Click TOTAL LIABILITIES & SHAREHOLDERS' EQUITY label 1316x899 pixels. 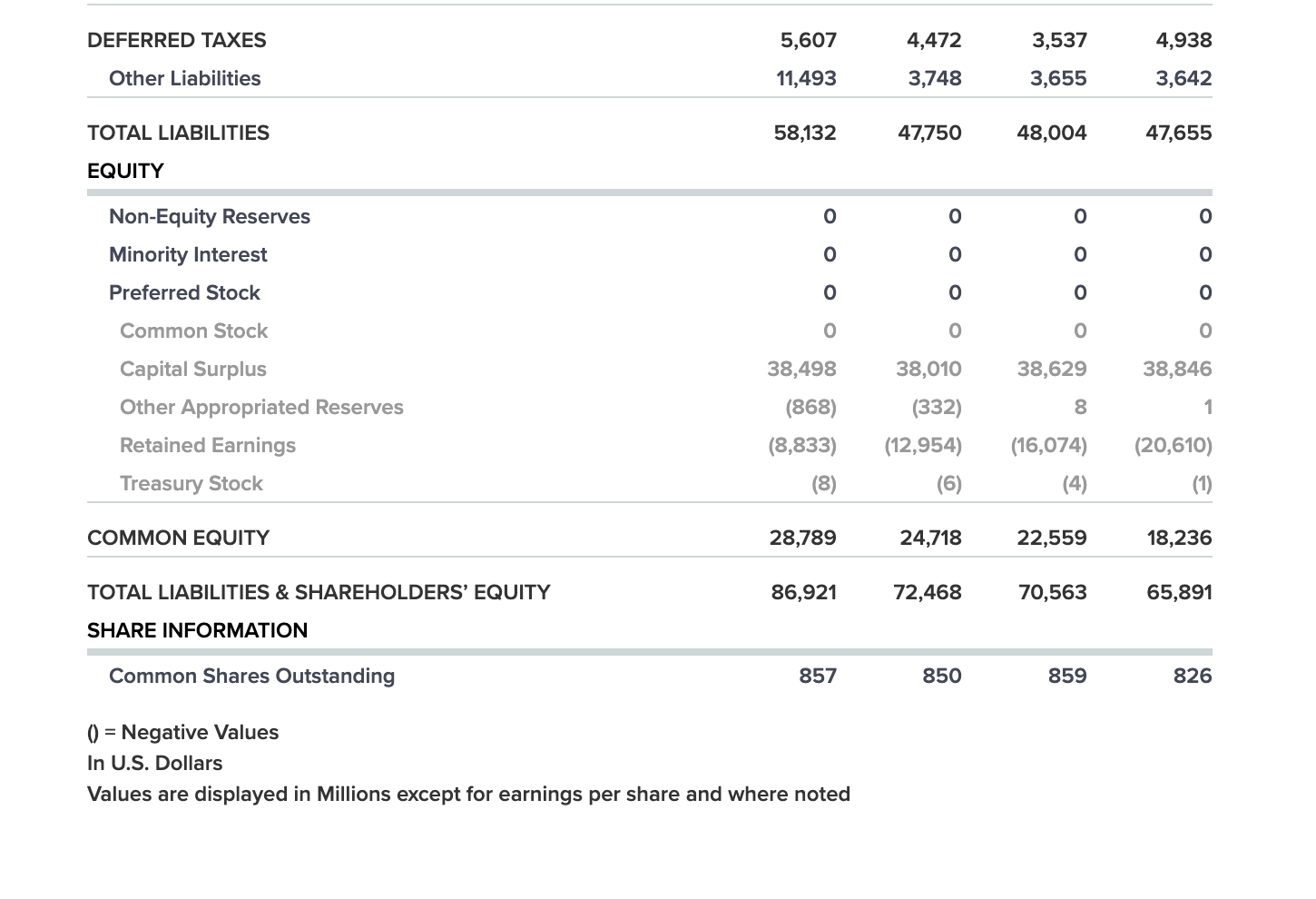319,592
